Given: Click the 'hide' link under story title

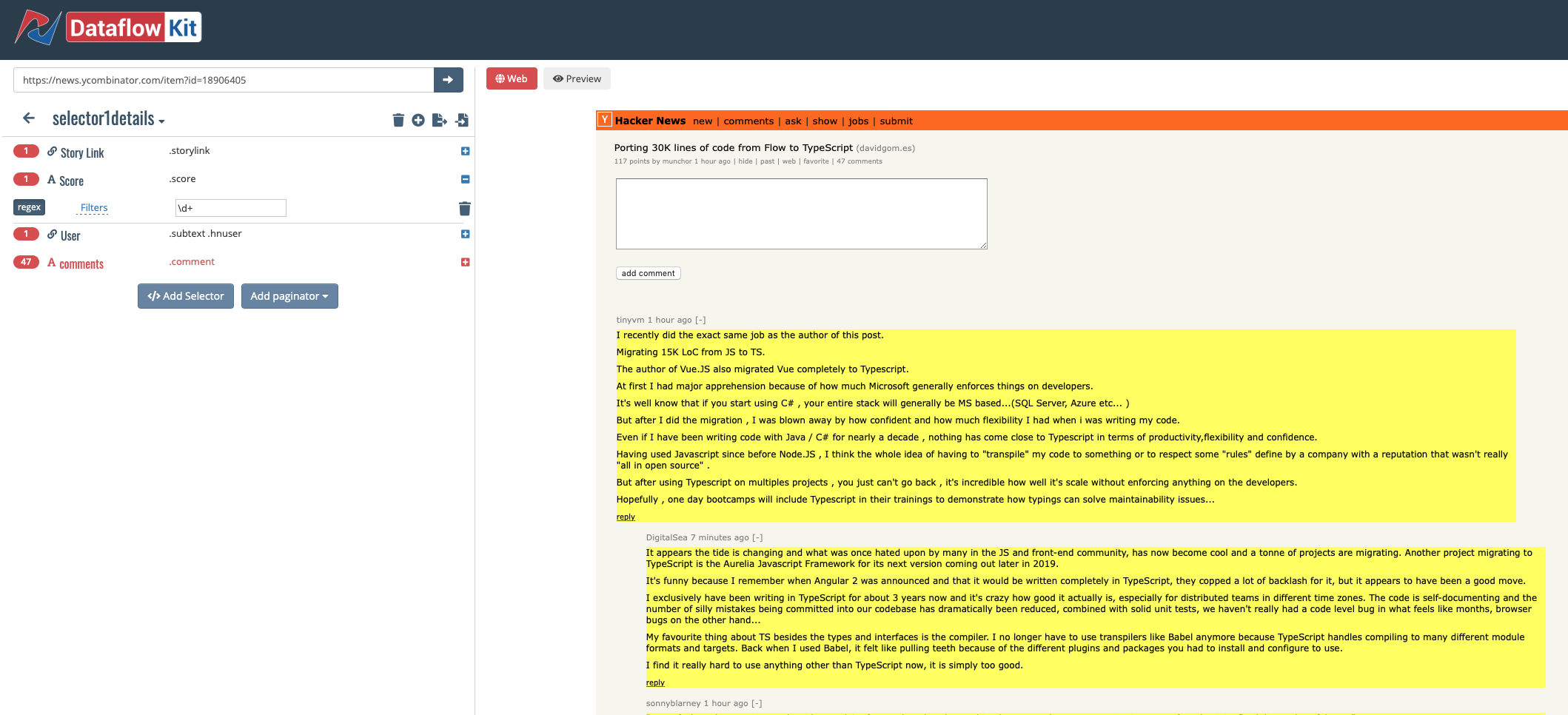Looking at the screenshot, I should click(746, 161).
